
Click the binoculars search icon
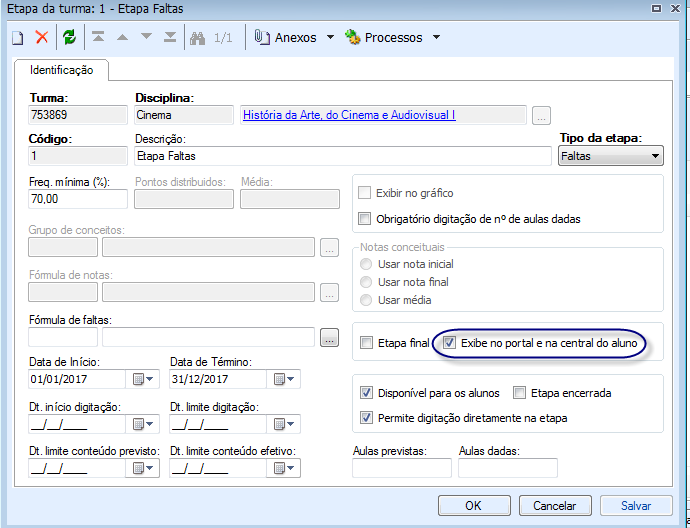pyautogui.click(x=196, y=38)
